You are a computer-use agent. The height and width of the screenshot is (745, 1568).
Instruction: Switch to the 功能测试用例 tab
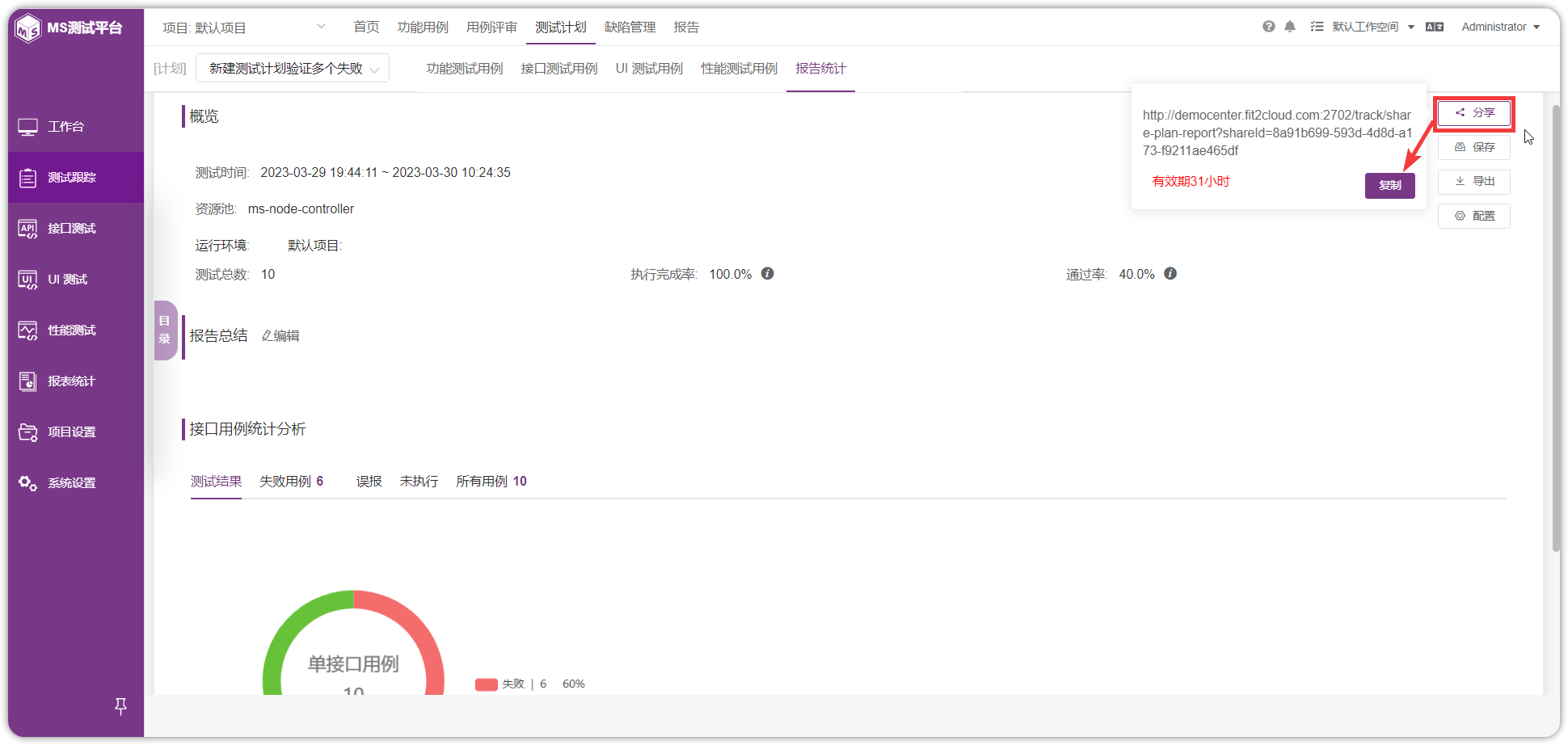(465, 69)
